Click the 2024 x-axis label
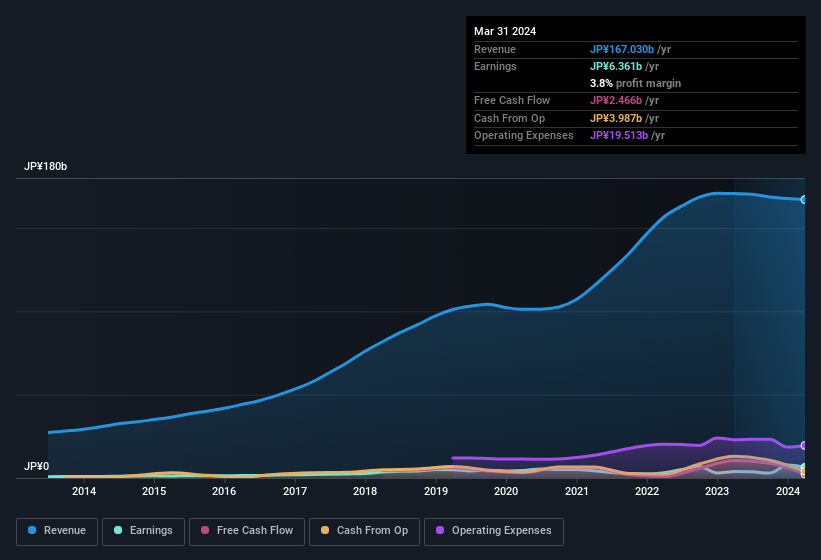821x560 pixels. 787,491
